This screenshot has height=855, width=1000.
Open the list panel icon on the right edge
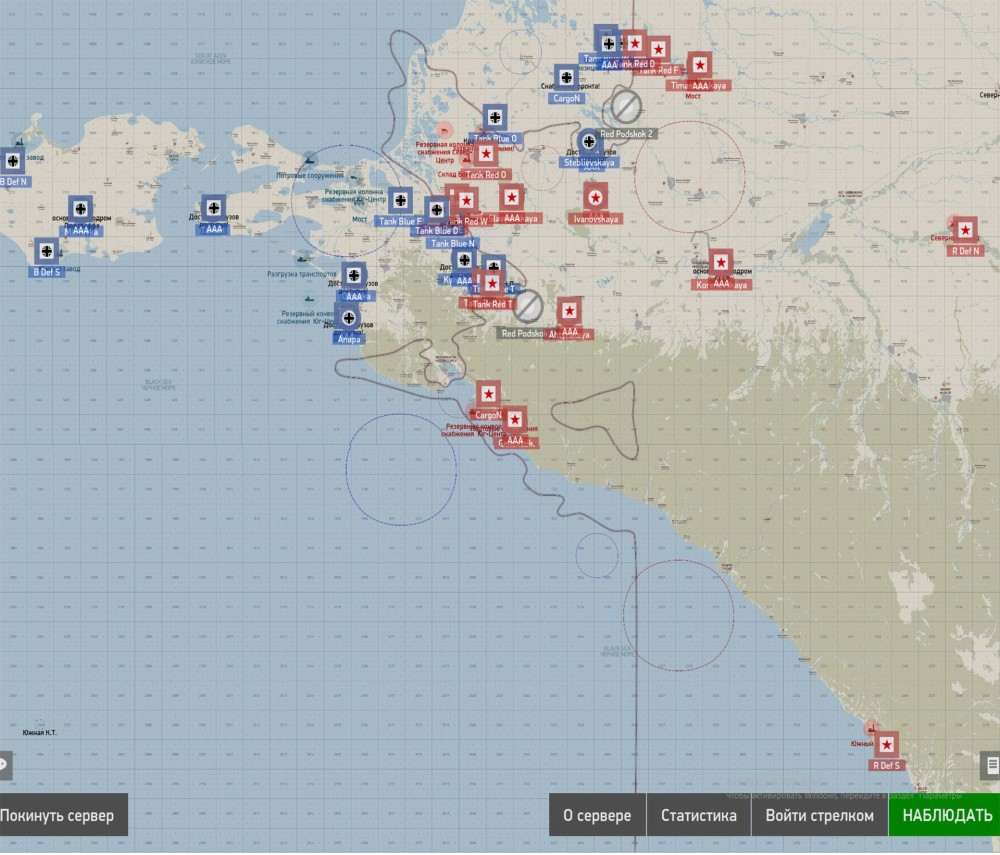992,764
